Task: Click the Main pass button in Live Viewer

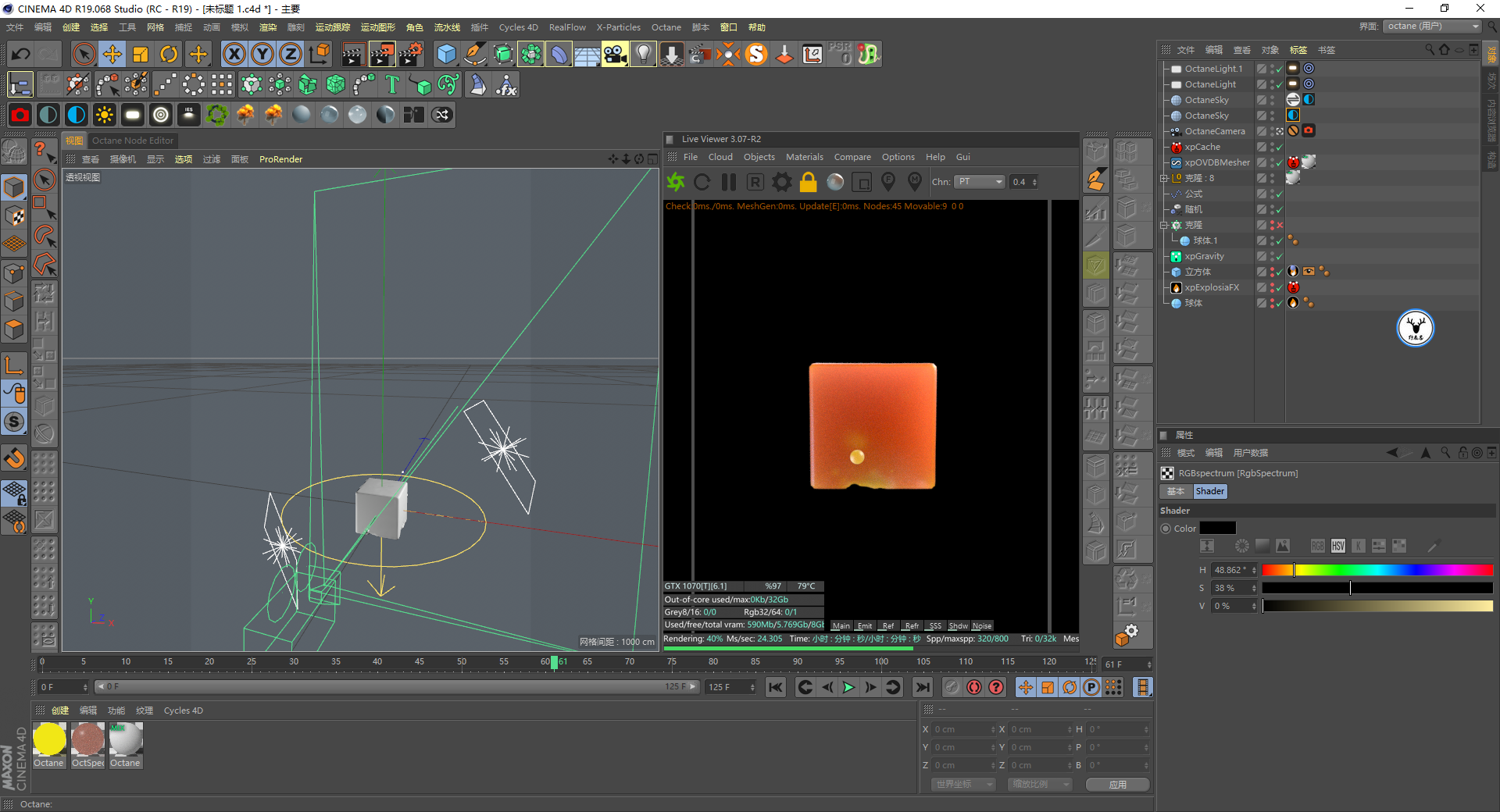Action: [841, 625]
